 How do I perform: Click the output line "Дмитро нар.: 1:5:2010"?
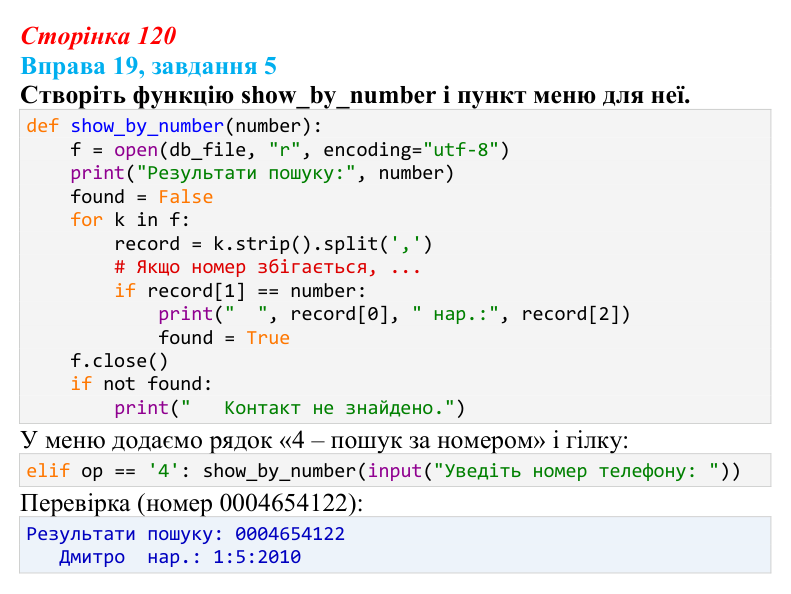coord(180,557)
